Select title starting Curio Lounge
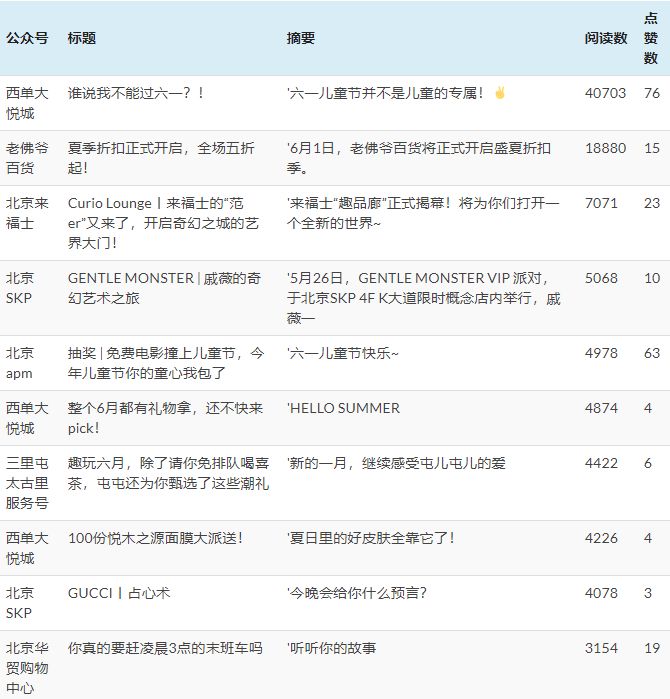This screenshot has height=699, width=670. (x=163, y=223)
